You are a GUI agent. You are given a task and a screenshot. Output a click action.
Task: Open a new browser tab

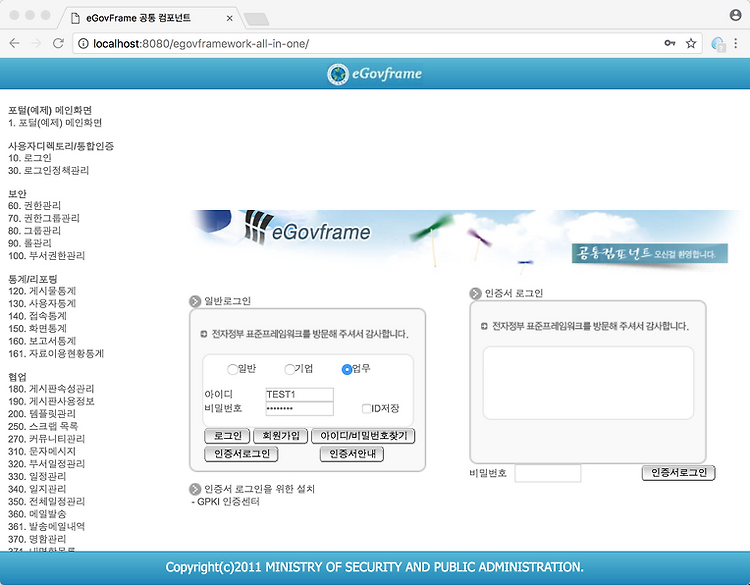click(x=256, y=19)
